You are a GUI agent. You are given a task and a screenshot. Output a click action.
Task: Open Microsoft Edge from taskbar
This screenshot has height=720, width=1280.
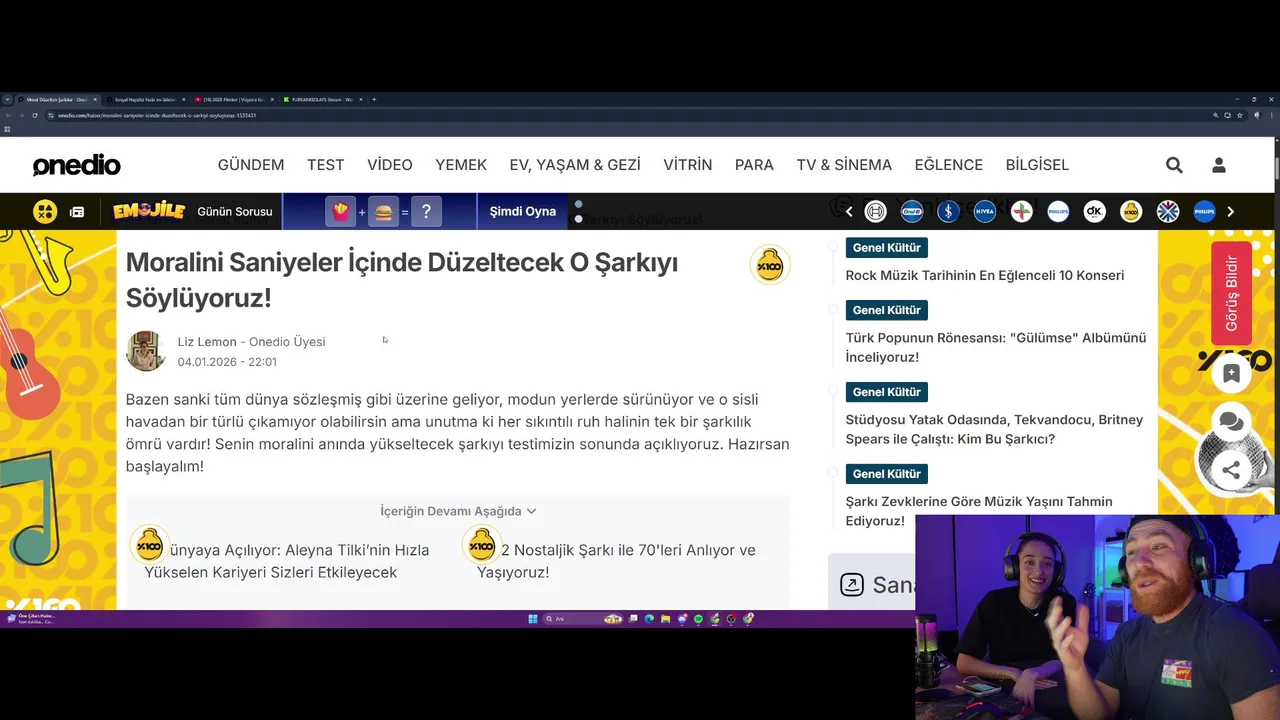tap(649, 619)
